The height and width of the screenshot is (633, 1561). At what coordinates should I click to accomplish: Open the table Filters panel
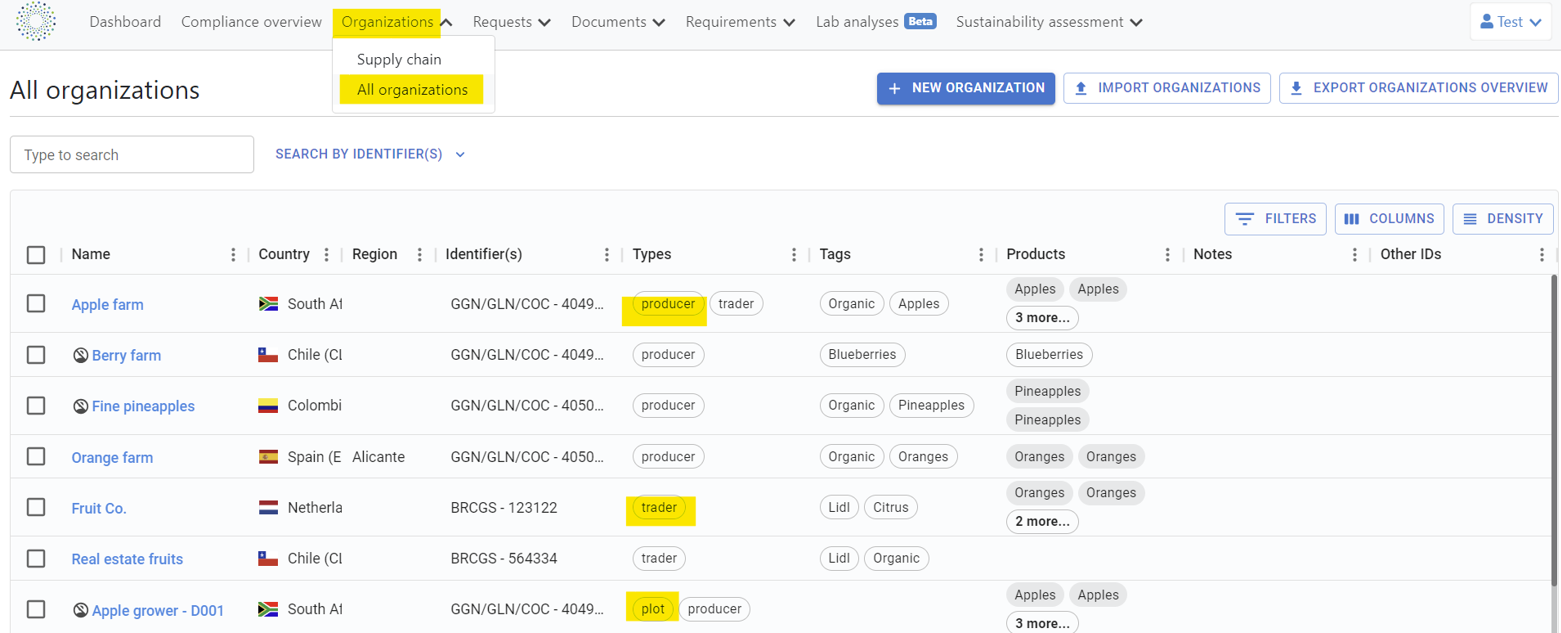pyautogui.click(x=1276, y=219)
